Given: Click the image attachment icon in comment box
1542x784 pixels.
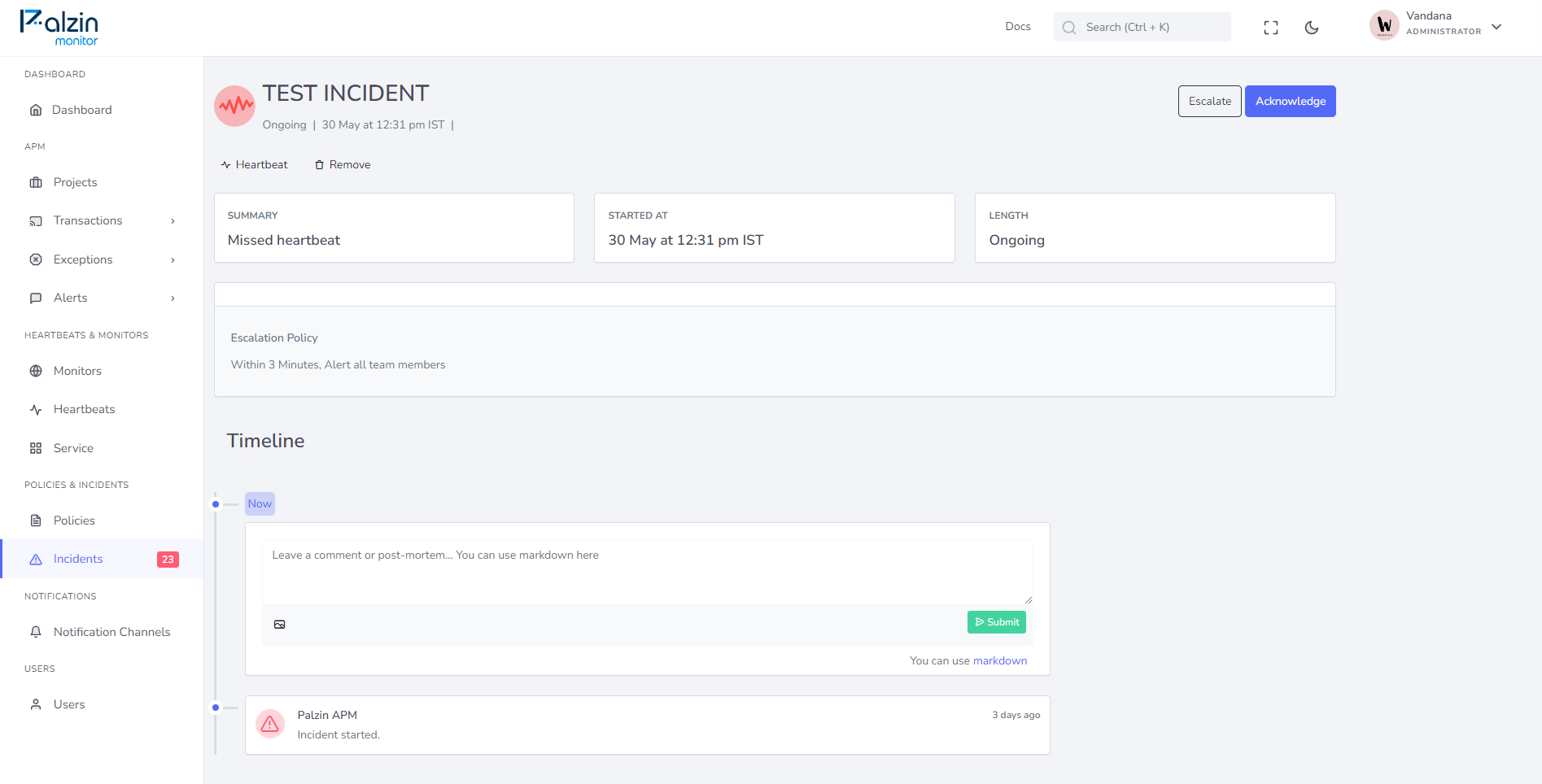Looking at the screenshot, I should point(279,625).
